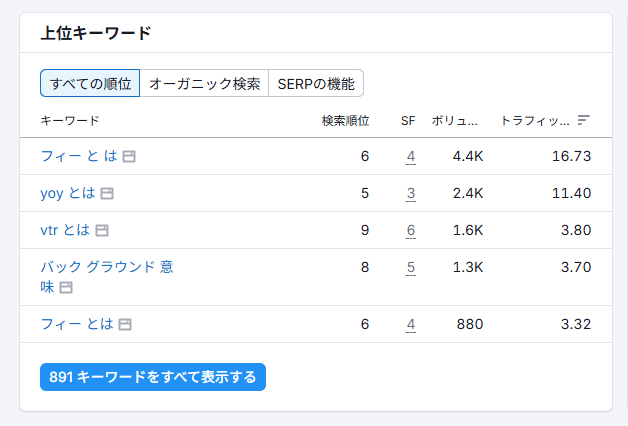Viewport: 628px width, 426px height.
Task: Click SF value 6 for vtr とは
Action: tap(410, 230)
